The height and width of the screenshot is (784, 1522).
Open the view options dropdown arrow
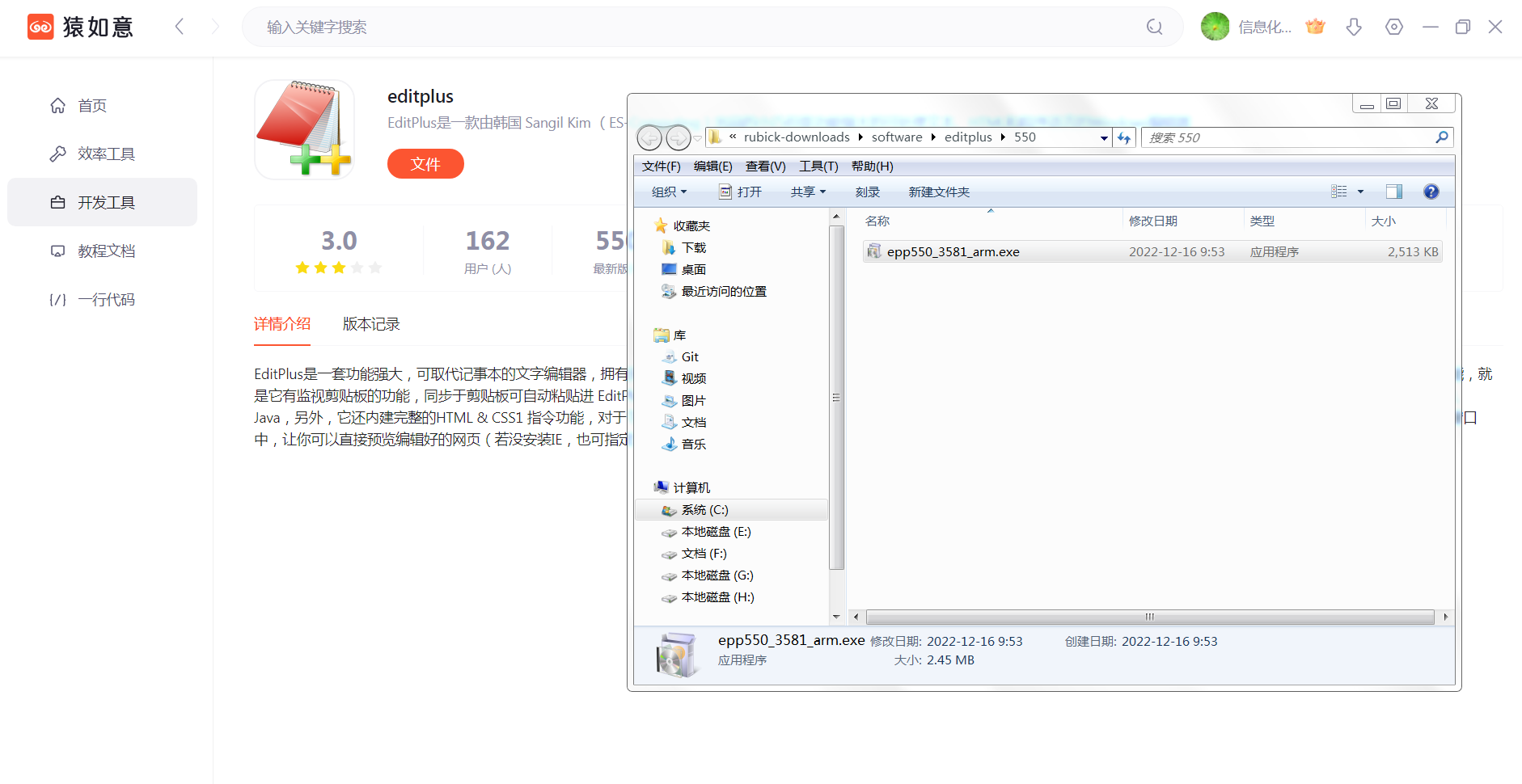coord(1360,192)
